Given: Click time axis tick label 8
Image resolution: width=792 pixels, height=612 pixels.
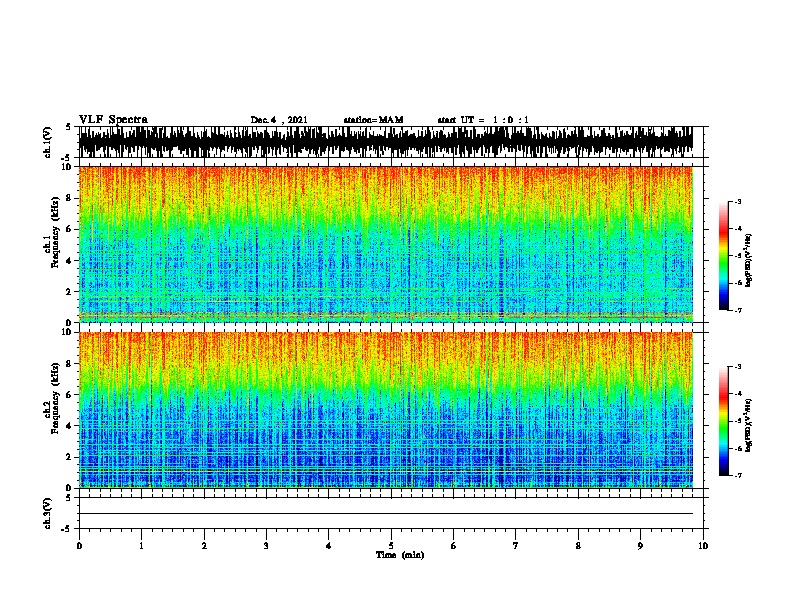Looking at the screenshot, I should (x=578, y=546).
